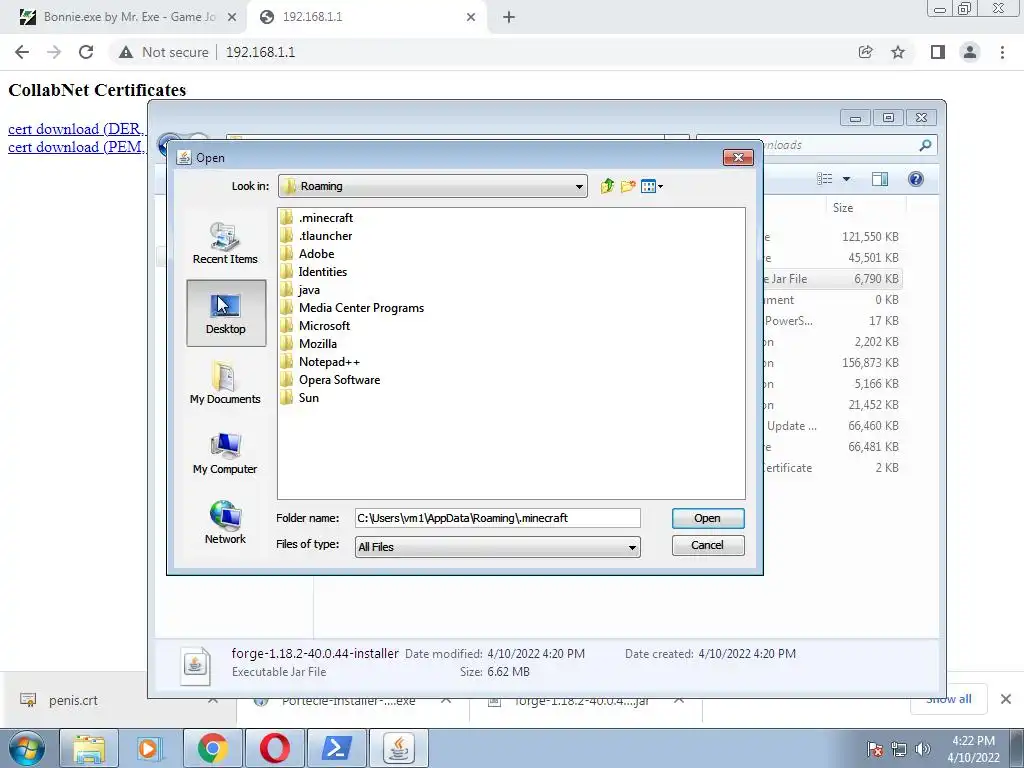Image resolution: width=1024 pixels, height=768 pixels.
Task: Select the Identities folder
Action: coord(313,272)
